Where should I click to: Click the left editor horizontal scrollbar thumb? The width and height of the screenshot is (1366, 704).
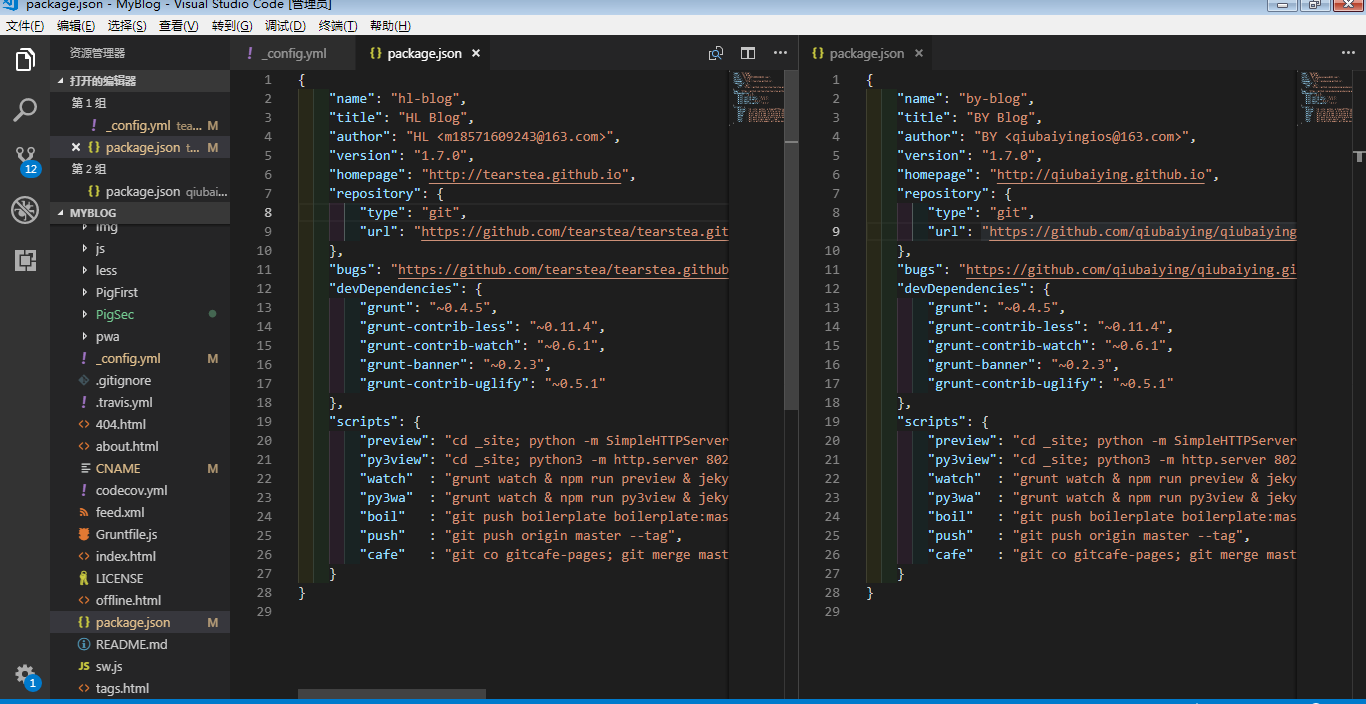click(392, 694)
